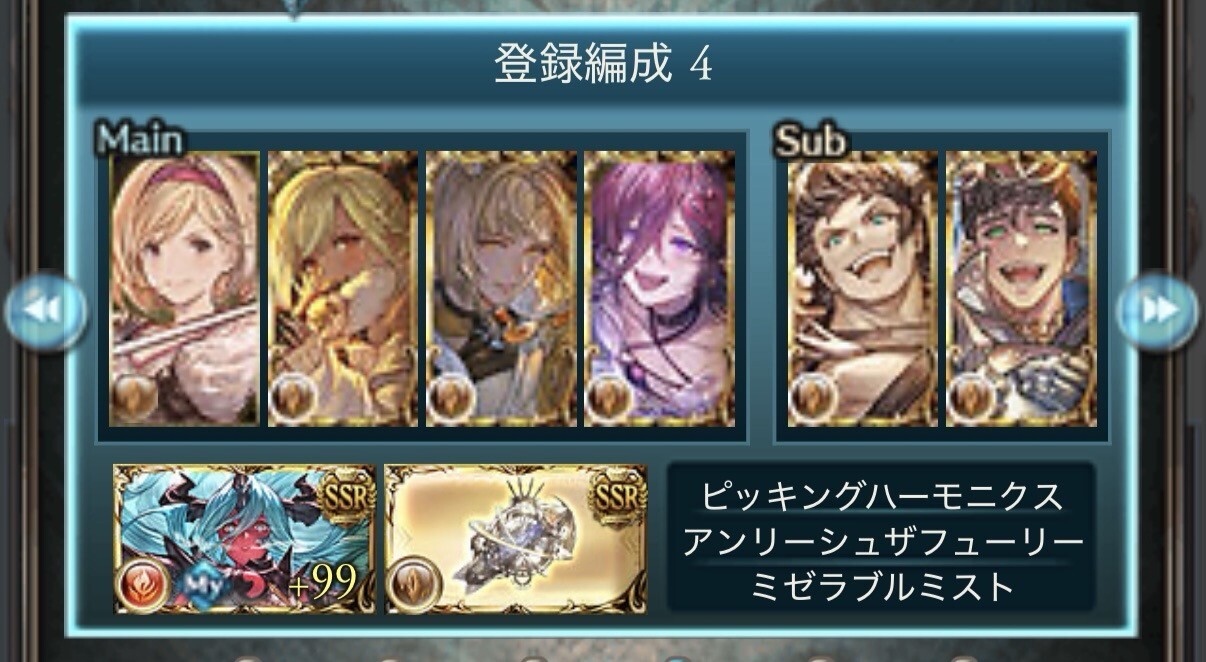This screenshot has width=1206, height=662.
Task: Go to the previous registered party
Action: (x=45, y=310)
